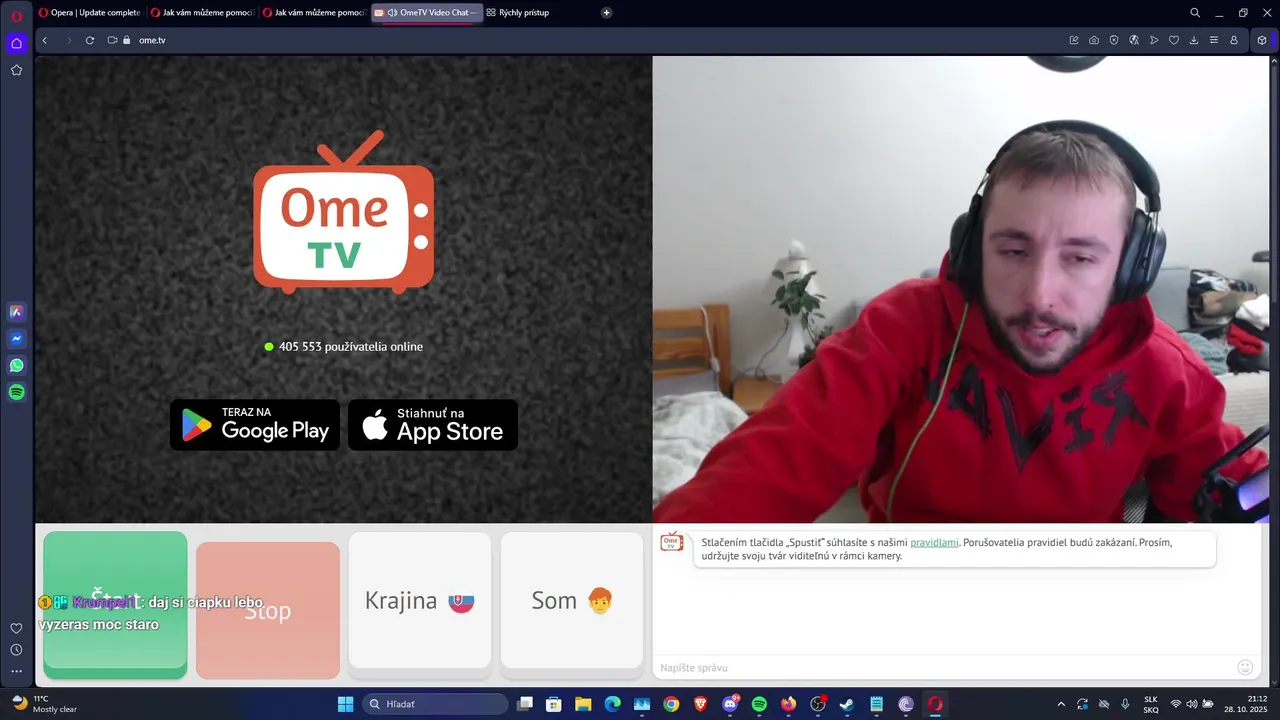Screen dimensions: 1280x720
Task: Switch to the third tab Jak vám můžeme pomoci
Action: point(314,13)
